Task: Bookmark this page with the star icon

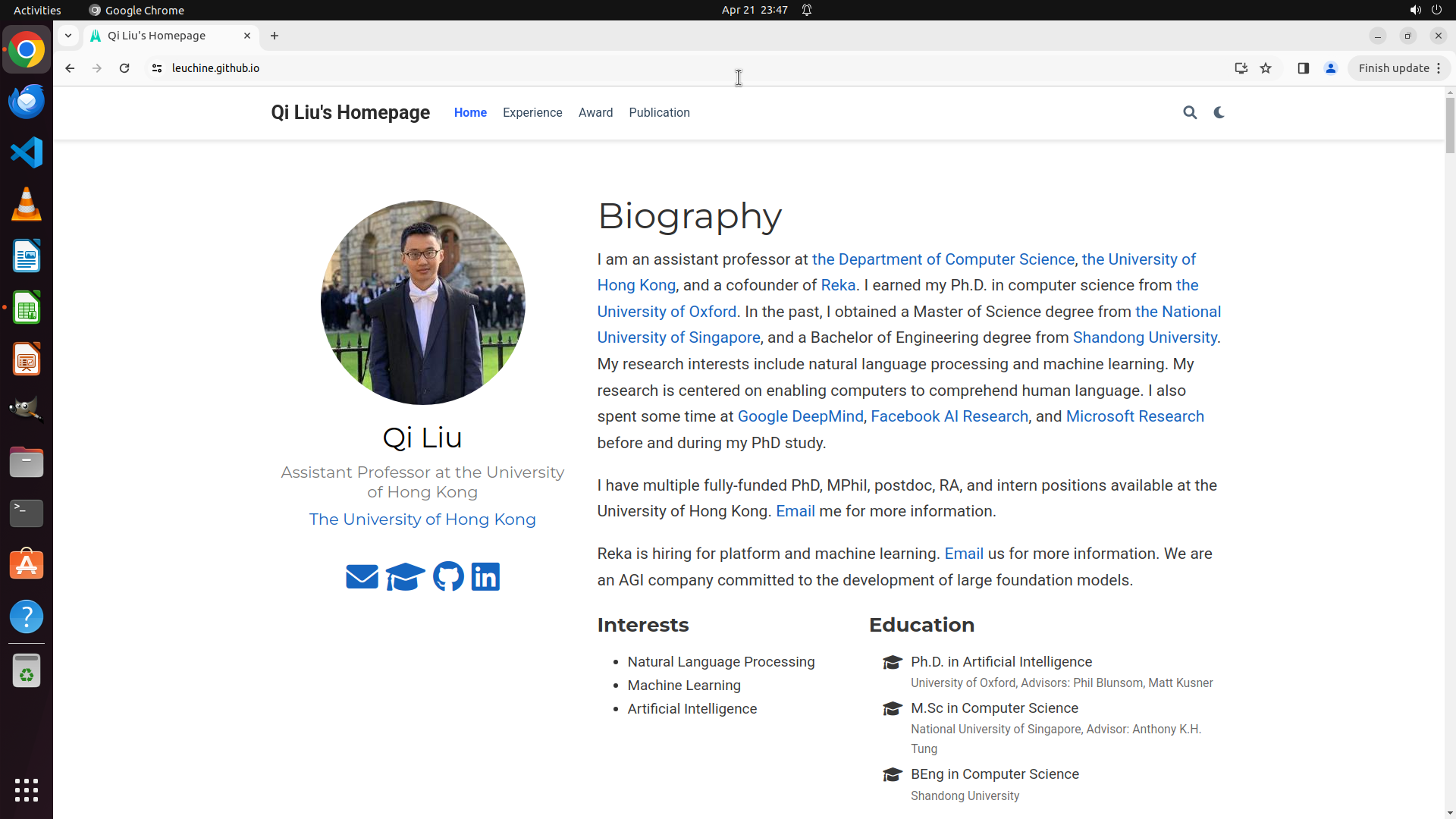Action: tap(1266, 68)
